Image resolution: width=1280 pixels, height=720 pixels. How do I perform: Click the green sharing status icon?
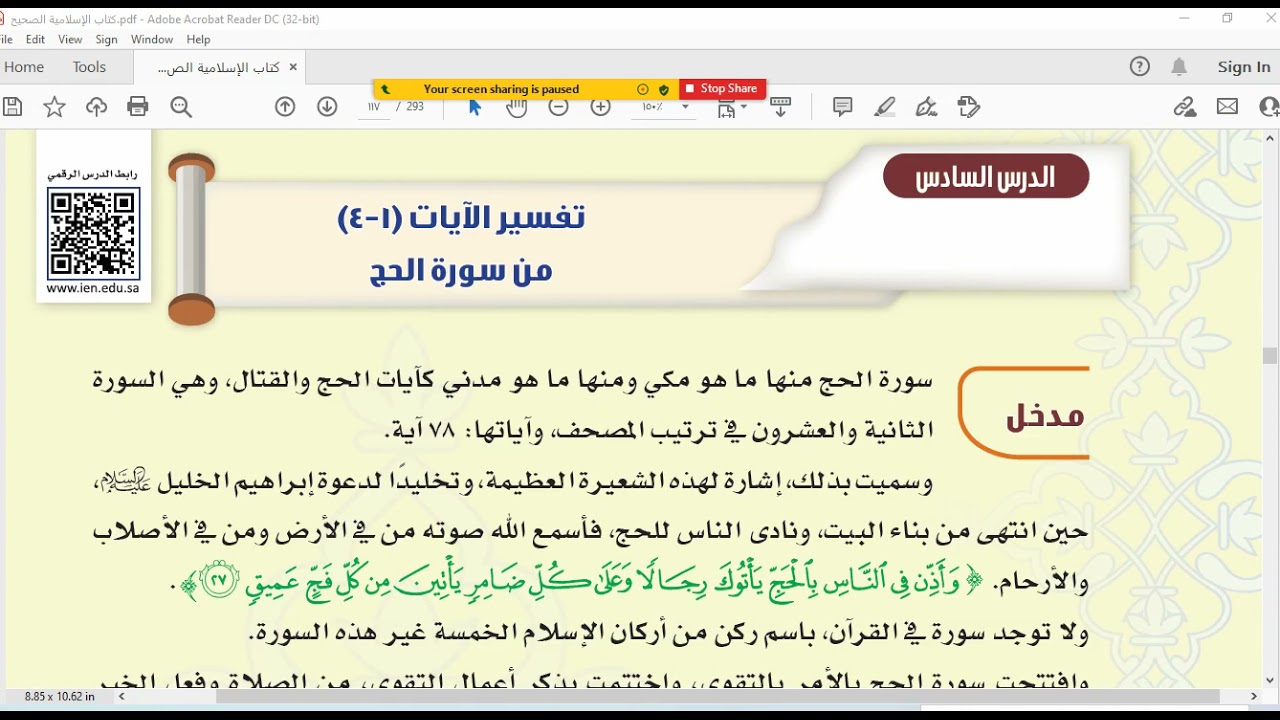(386, 89)
